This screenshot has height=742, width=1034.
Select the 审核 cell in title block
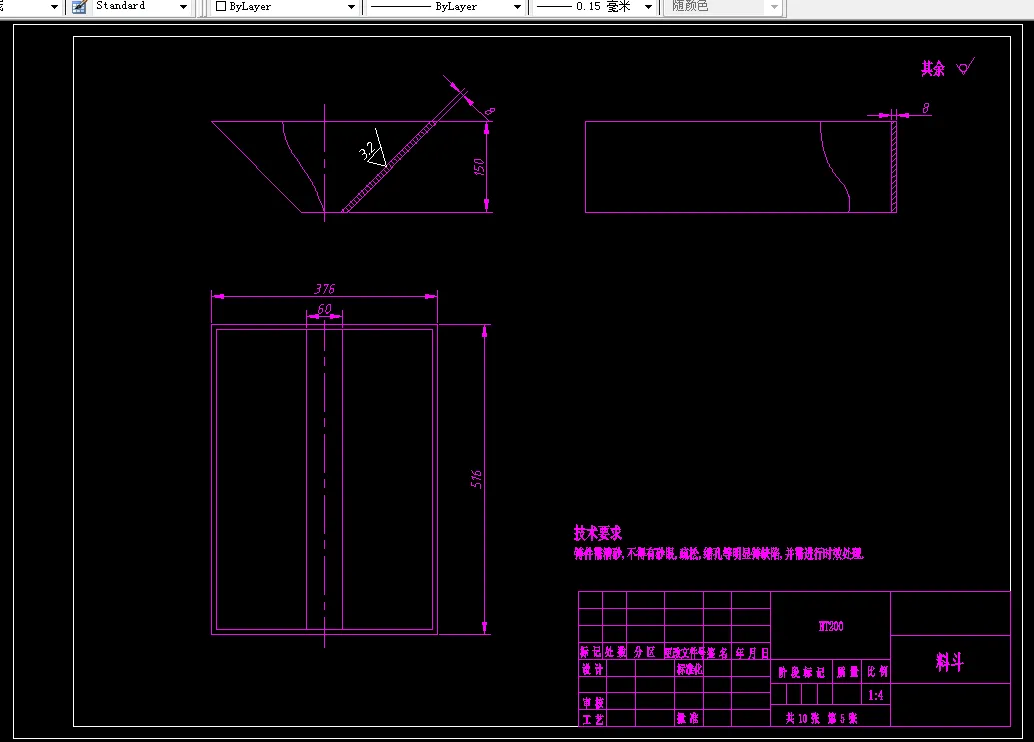593,703
